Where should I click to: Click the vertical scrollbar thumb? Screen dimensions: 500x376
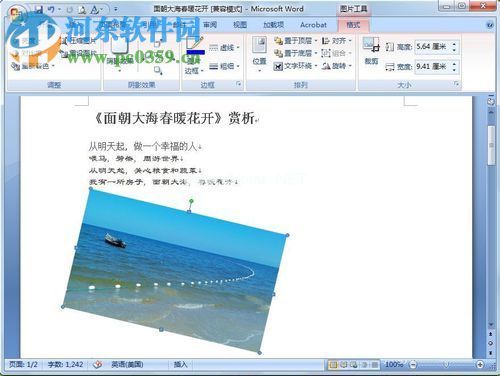pos(491,145)
